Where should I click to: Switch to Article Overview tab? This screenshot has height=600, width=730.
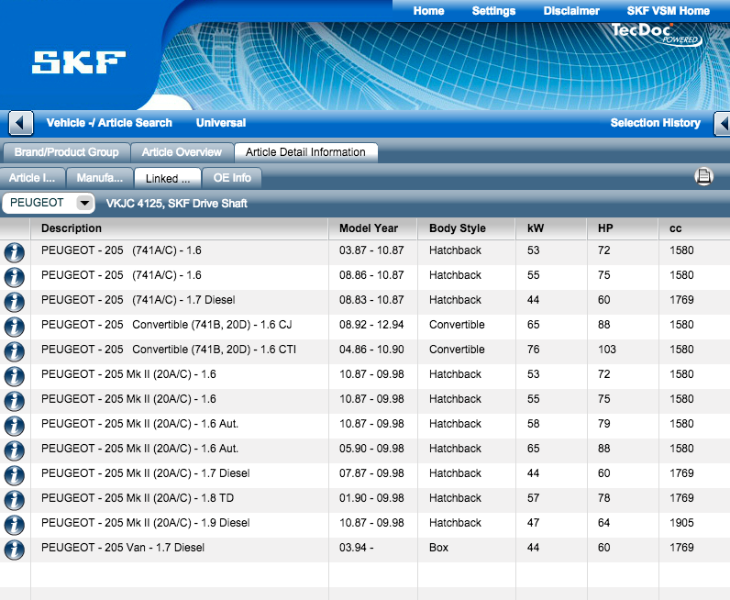tap(182, 152)
